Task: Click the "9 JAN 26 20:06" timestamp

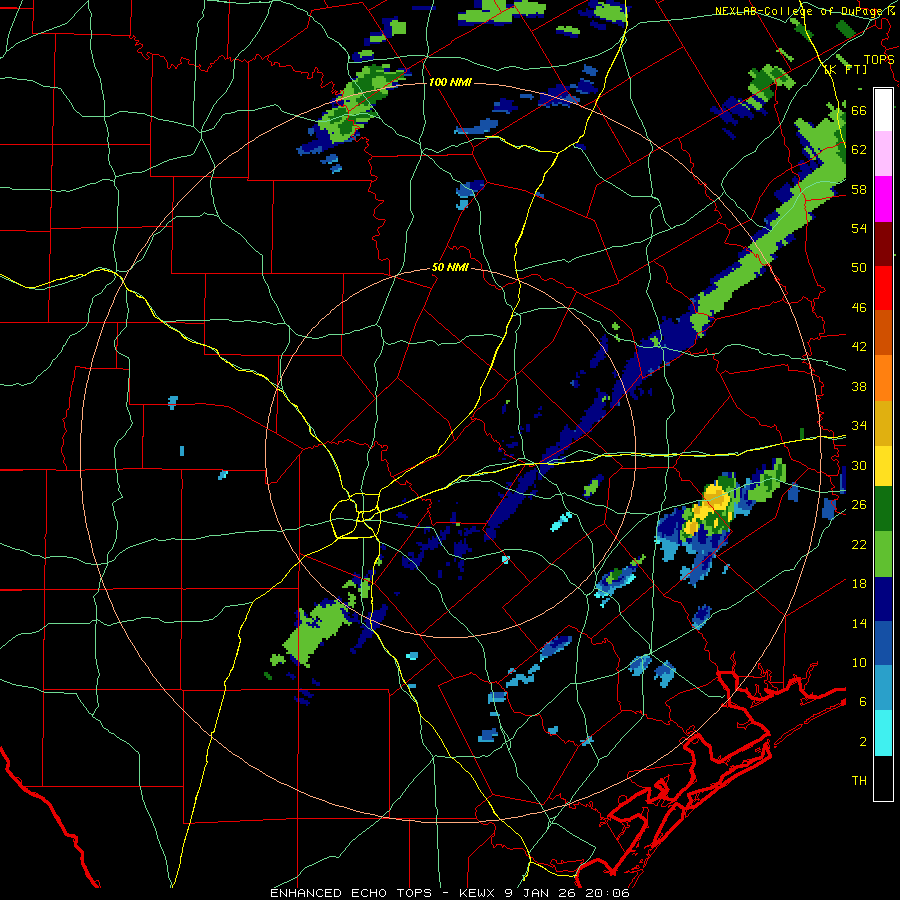Action: click(568, 893)
